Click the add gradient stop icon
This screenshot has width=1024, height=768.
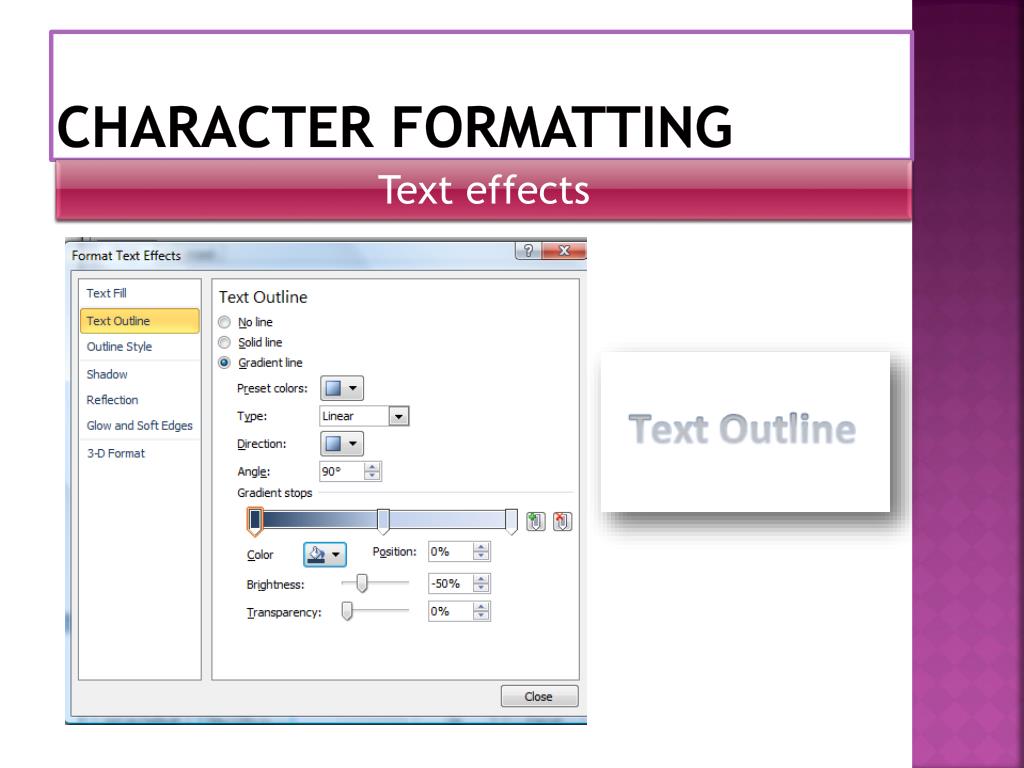(x=536, y=521)
